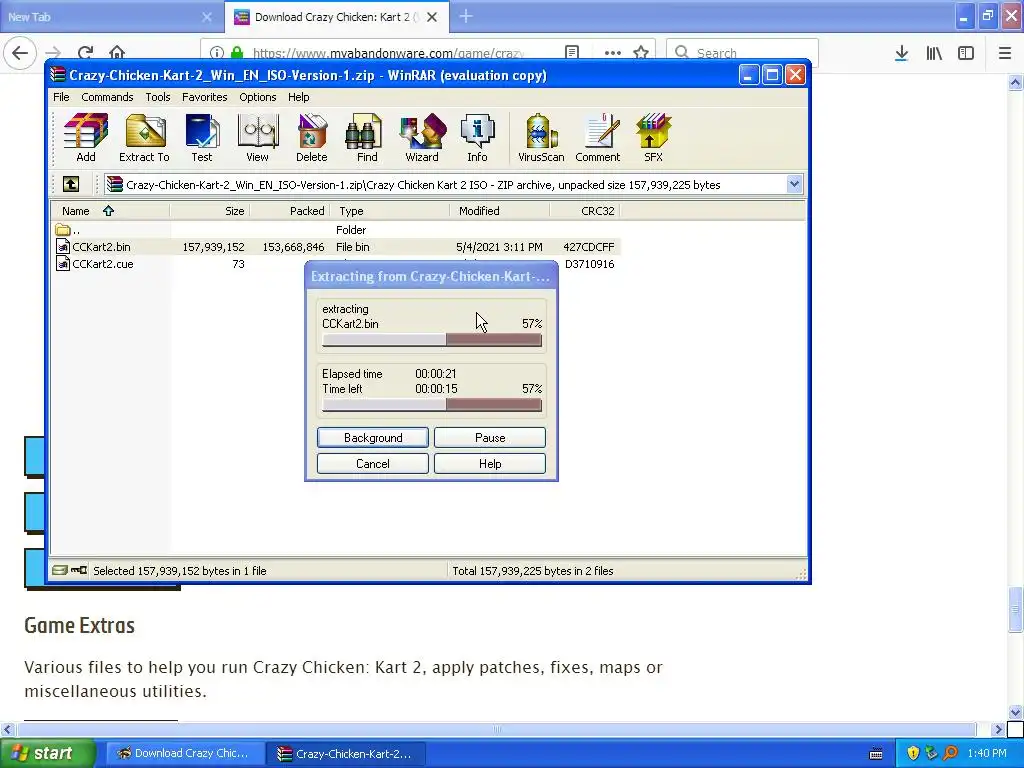
Task: Select the parent folder '..' entry
Action: click(68, 230)
